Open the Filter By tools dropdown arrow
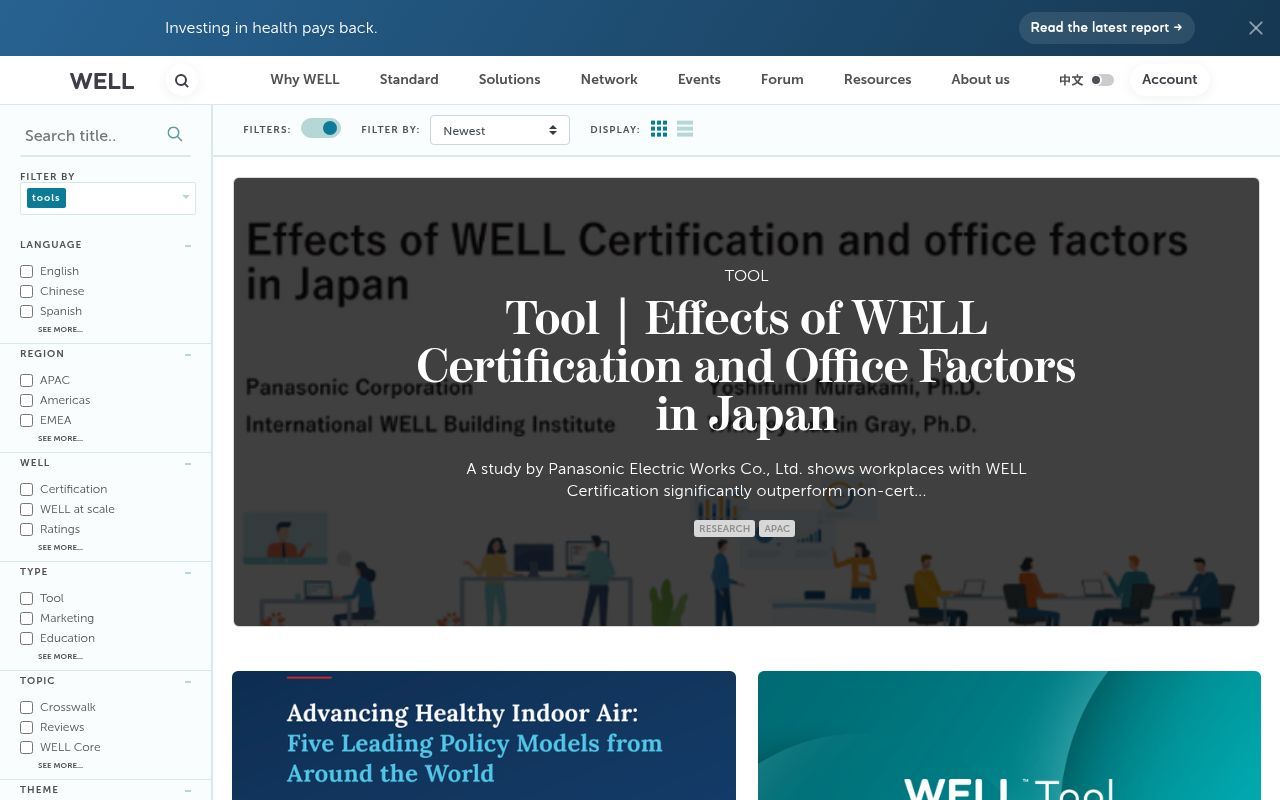 185,197
